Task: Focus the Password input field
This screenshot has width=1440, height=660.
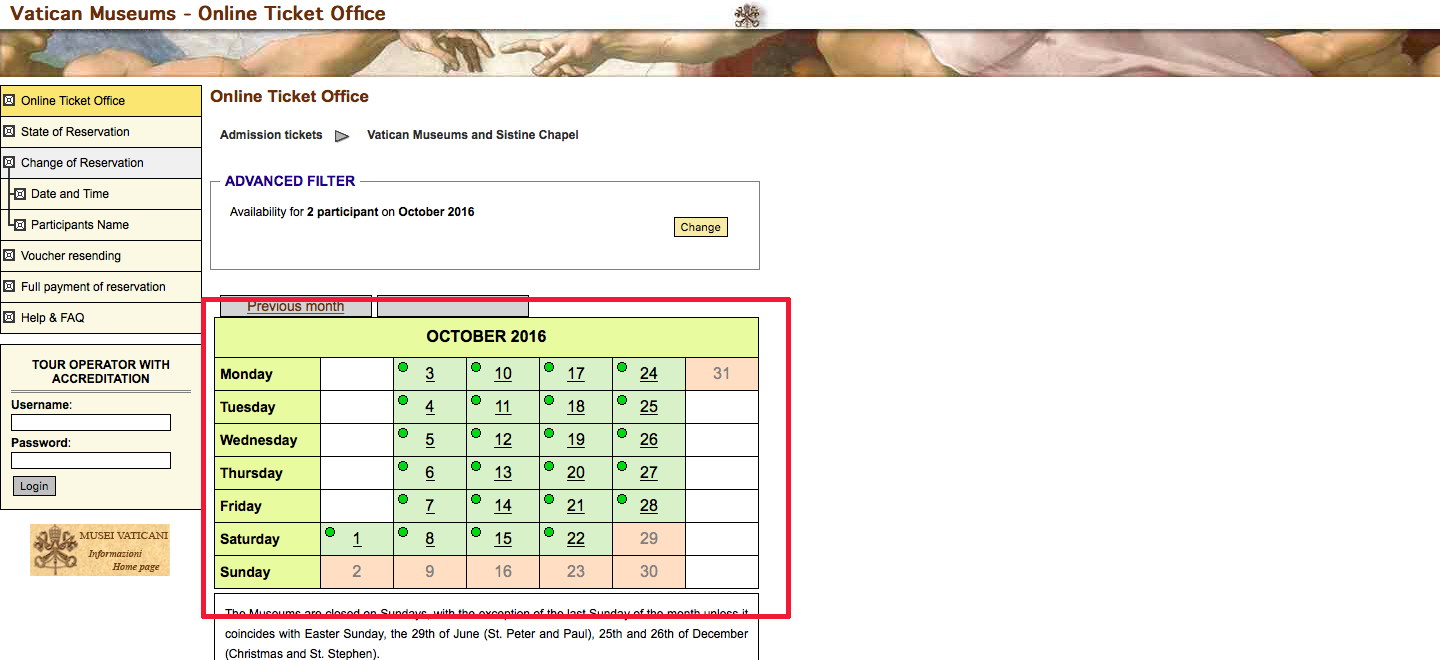Action: pos(91,461)
